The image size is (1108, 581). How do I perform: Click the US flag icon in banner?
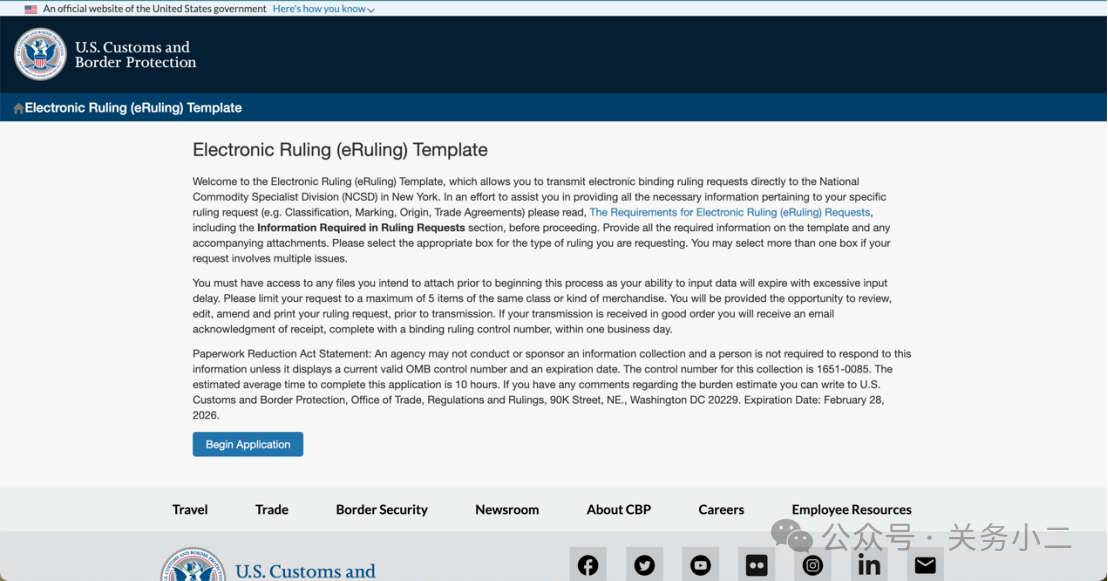point(30,9)
